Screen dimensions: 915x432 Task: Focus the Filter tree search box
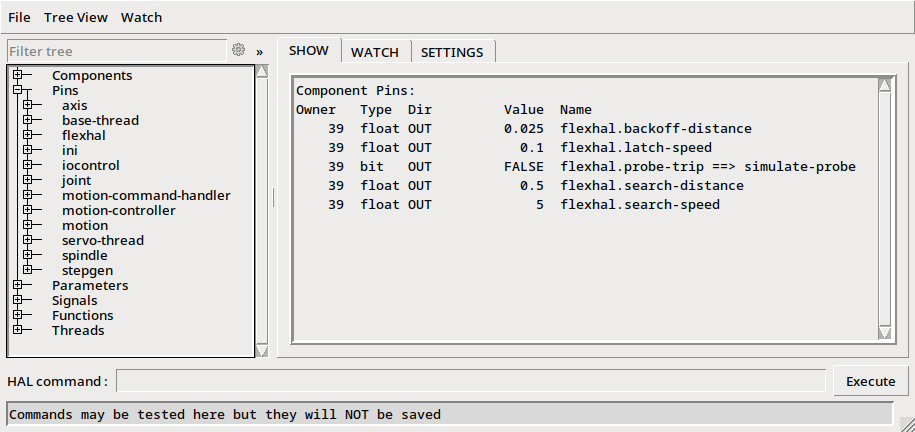point(116,51)
